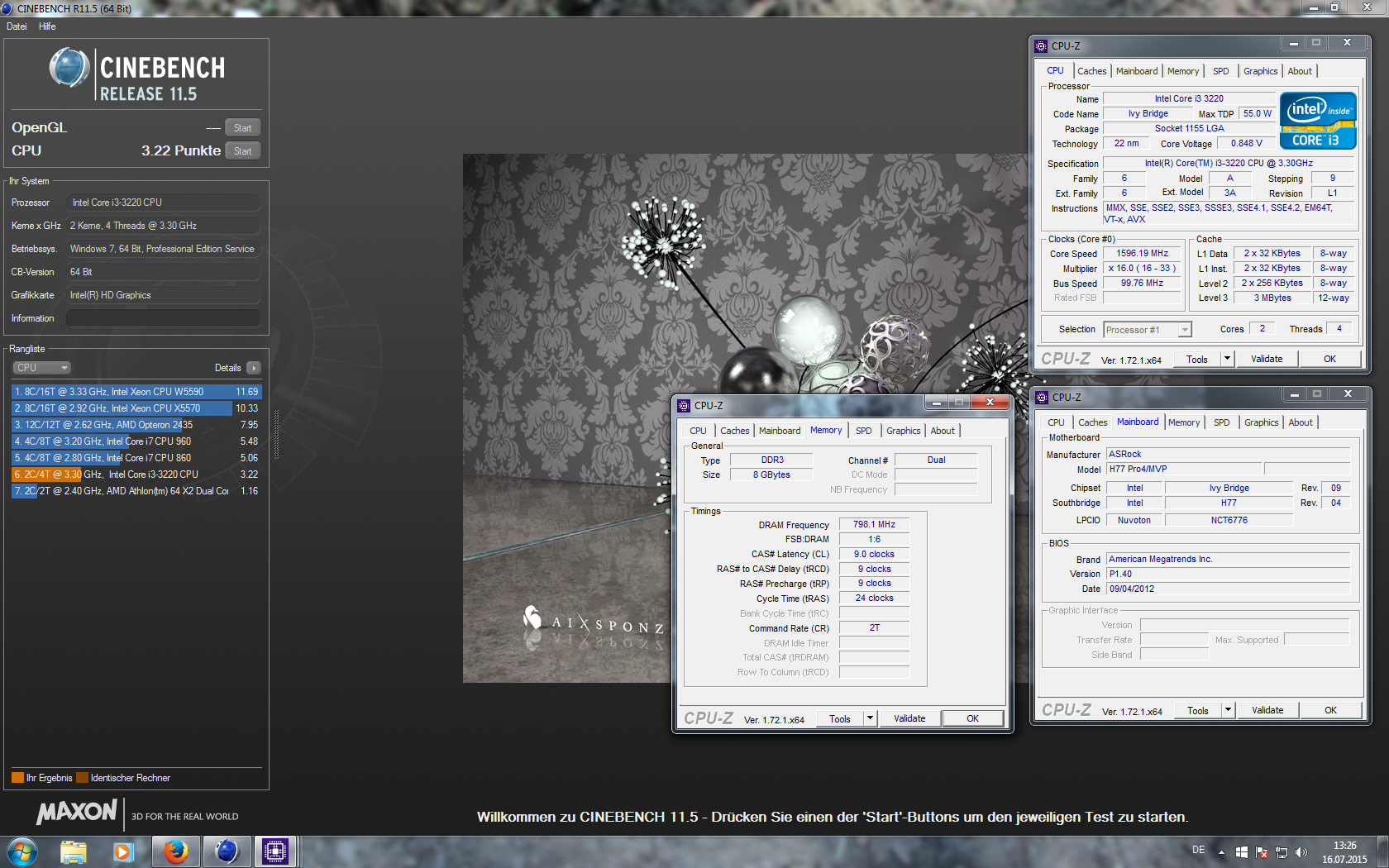Click the Cinebench logo sphere
1389x868 pixels.
[69, 68]
